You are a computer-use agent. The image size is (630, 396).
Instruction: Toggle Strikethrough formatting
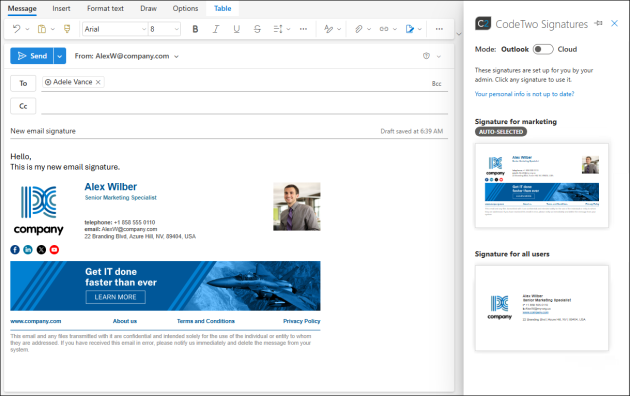pyautogui.click(x=257, y=29)
